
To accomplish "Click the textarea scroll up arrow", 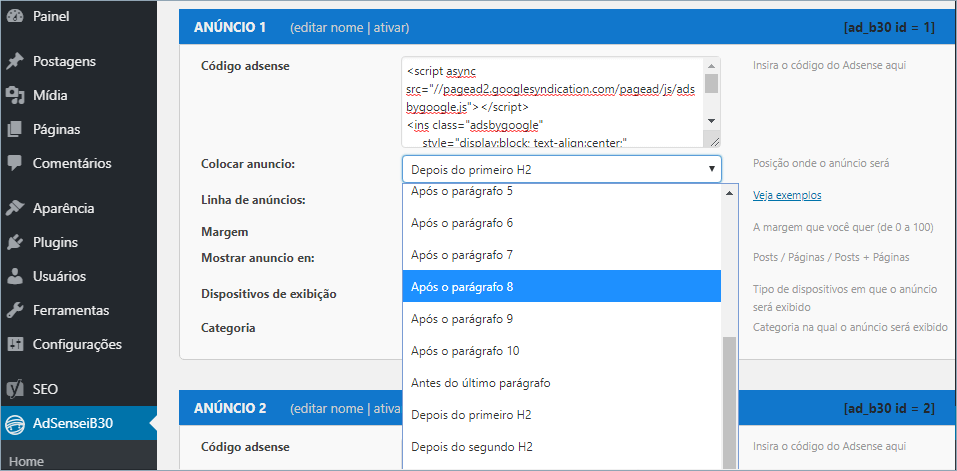I will point(712,66).
